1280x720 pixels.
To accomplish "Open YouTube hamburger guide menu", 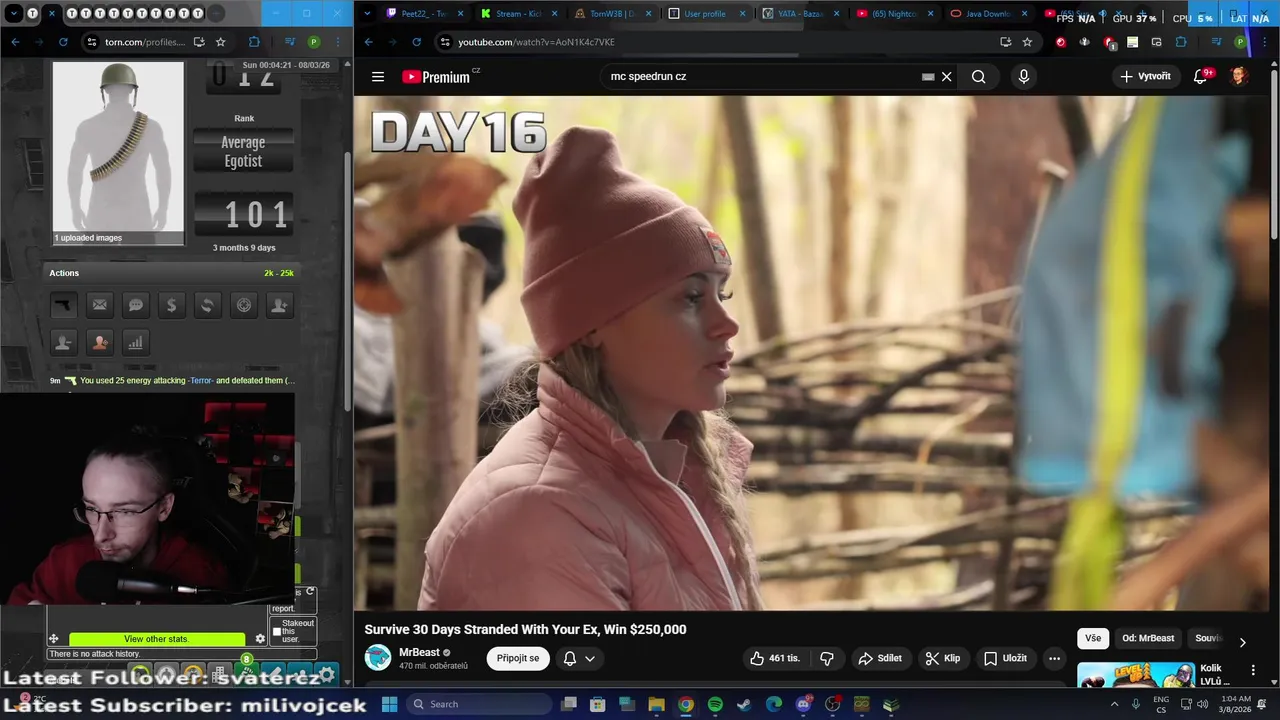I will click(378, 77).
